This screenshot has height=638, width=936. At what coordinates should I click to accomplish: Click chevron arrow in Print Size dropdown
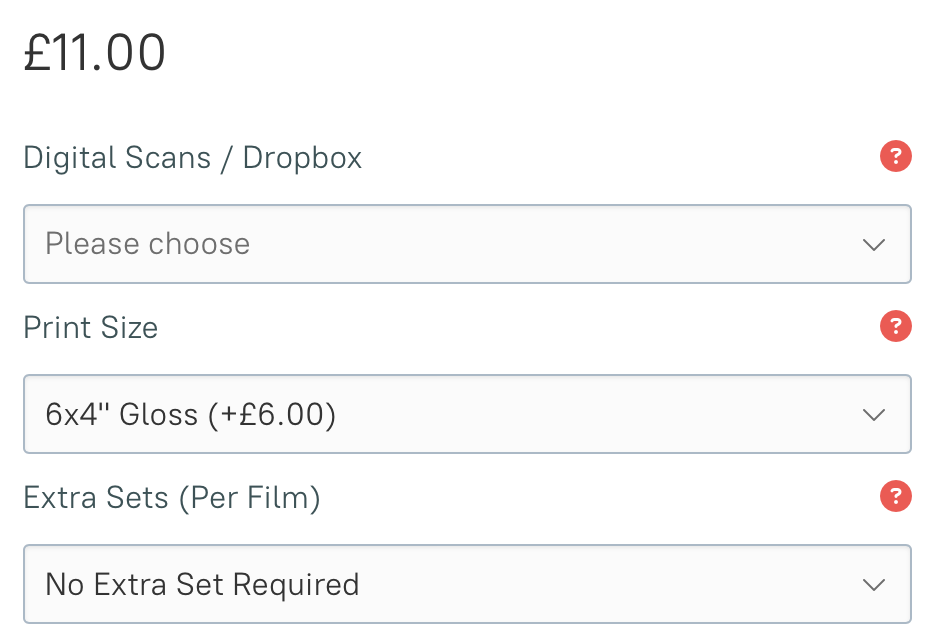click(874, 415)
